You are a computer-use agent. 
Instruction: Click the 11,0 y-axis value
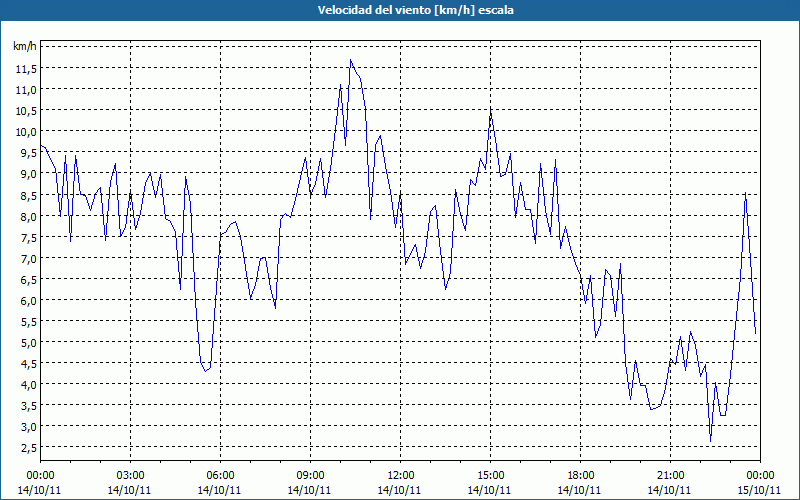tap(26, 90)
